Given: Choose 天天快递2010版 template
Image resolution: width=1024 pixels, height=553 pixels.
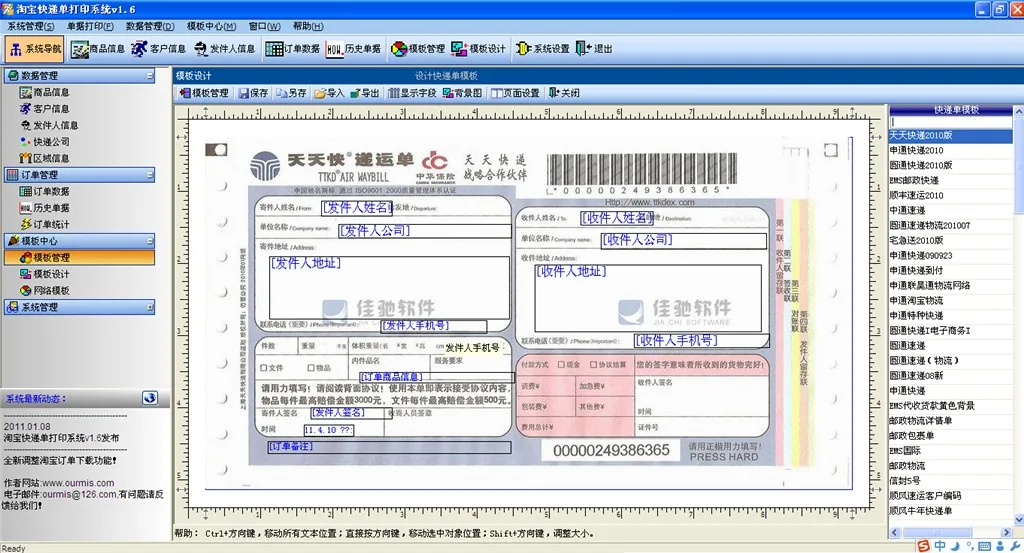Looking at the screenshot, I should click(950, 136).
